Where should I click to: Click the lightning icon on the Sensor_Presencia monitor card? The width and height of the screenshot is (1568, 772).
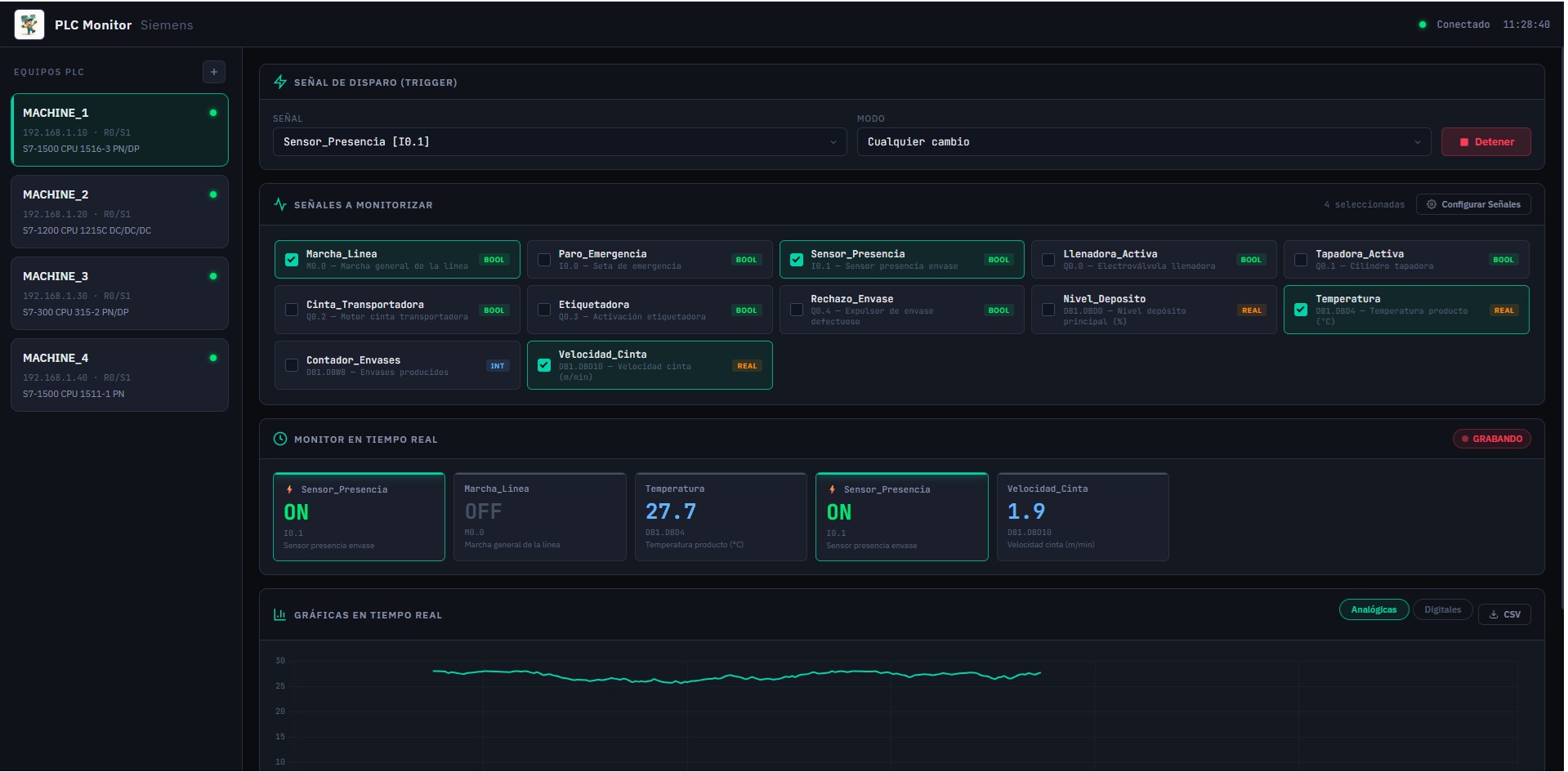pos(290,489)
